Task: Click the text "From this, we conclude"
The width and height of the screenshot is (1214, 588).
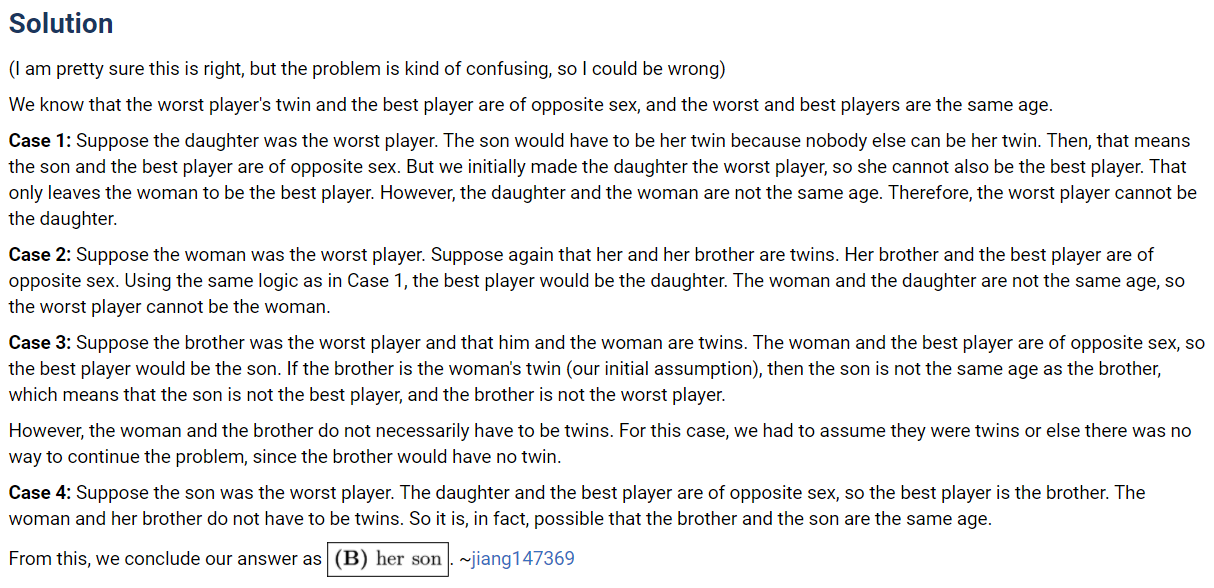Action: (165, 559)
